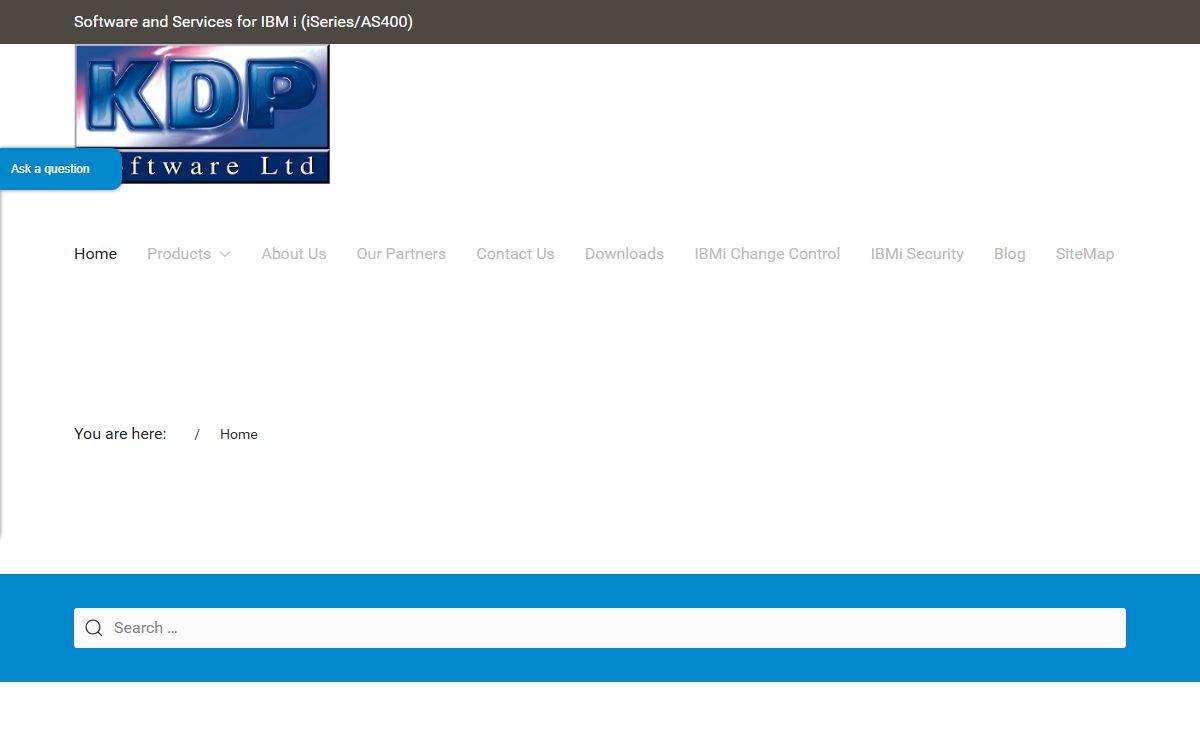This screenshot has height=740, width=1200.
Task: Visit the Blog page
Action: (1010, 254)
